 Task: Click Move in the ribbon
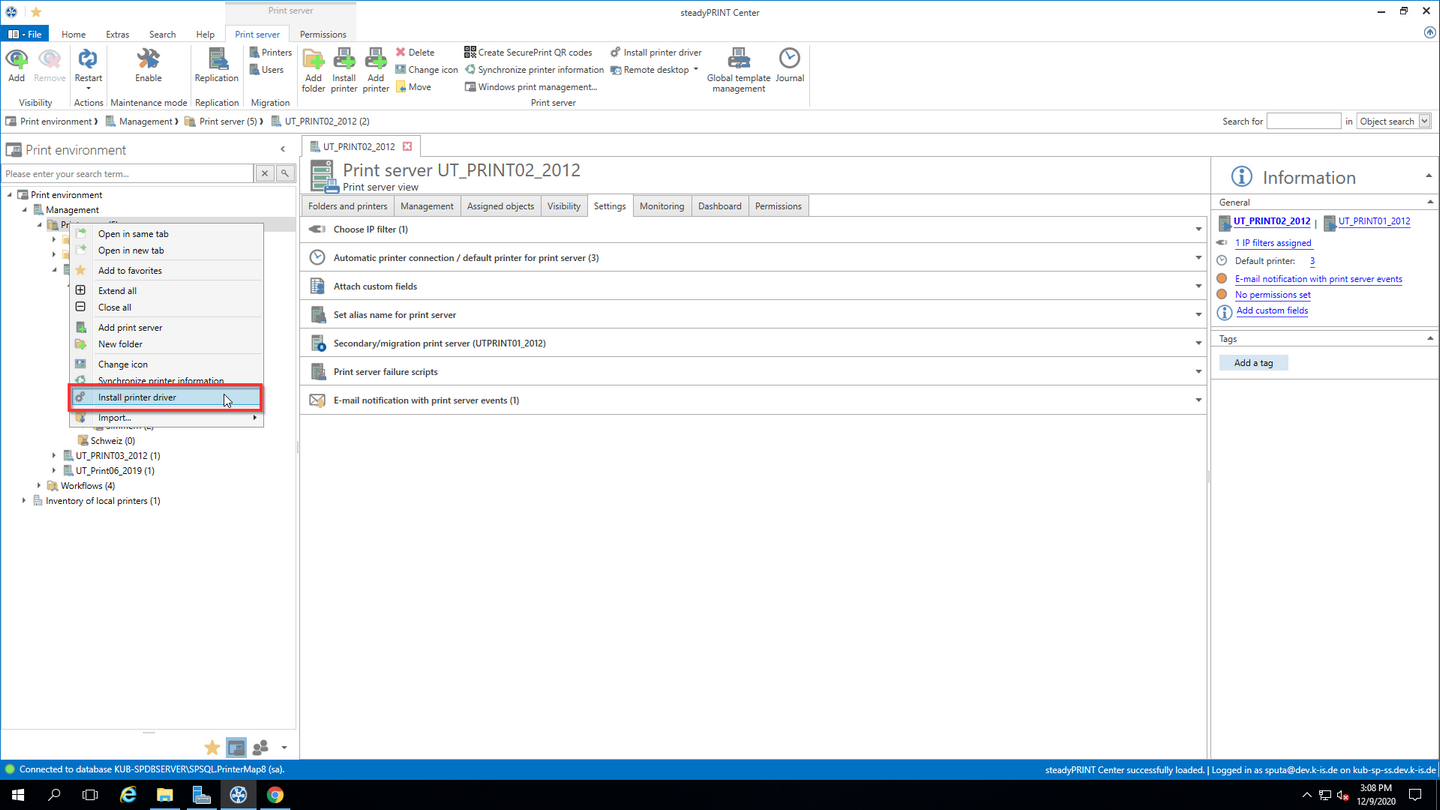(x=414, y=87)
